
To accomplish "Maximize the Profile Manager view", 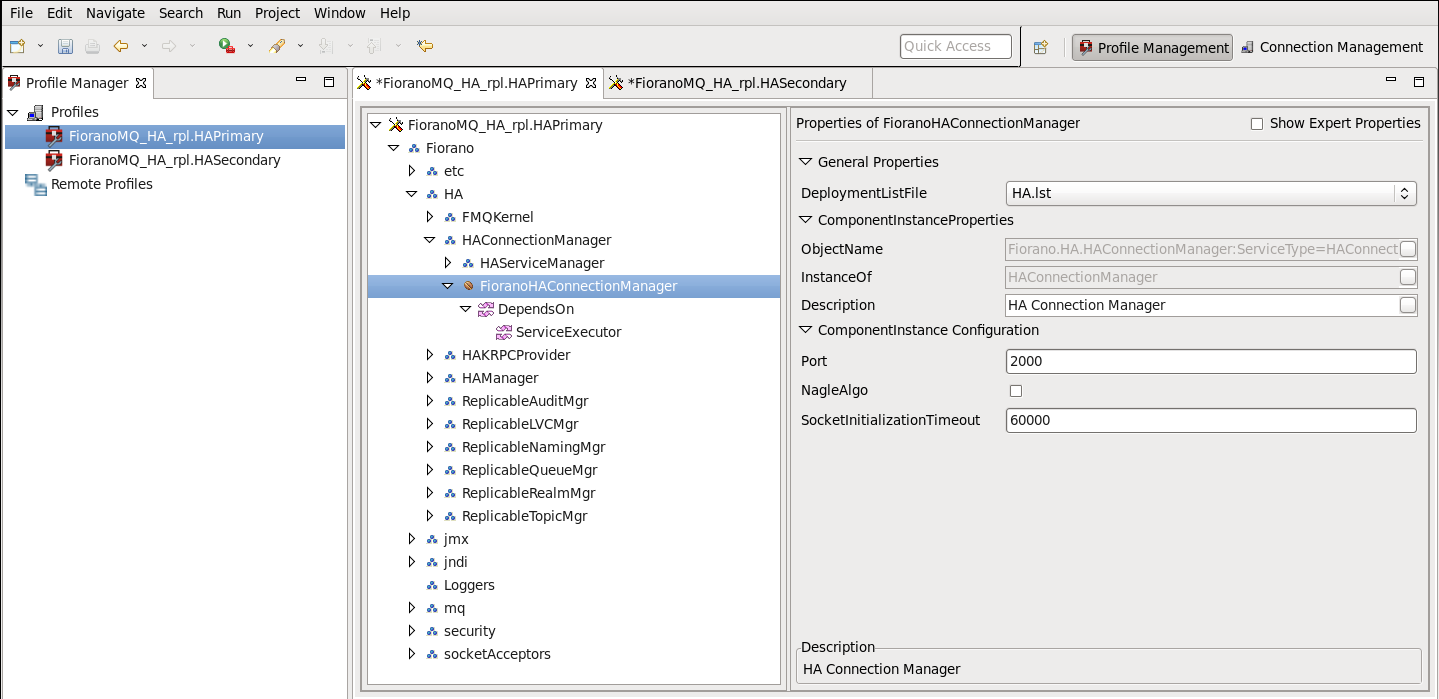I will tap(329, 81).
